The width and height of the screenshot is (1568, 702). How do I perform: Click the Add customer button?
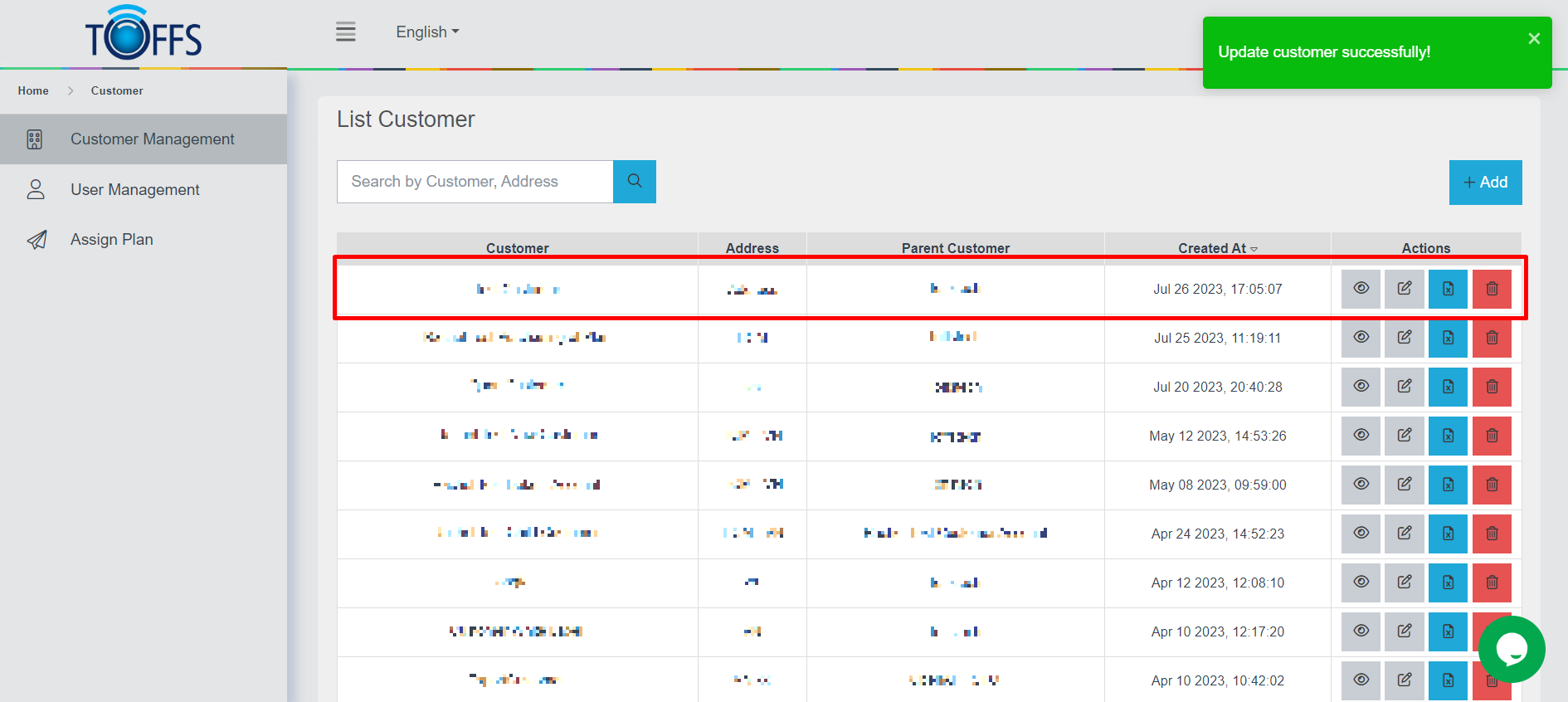tap(1484, 183)
